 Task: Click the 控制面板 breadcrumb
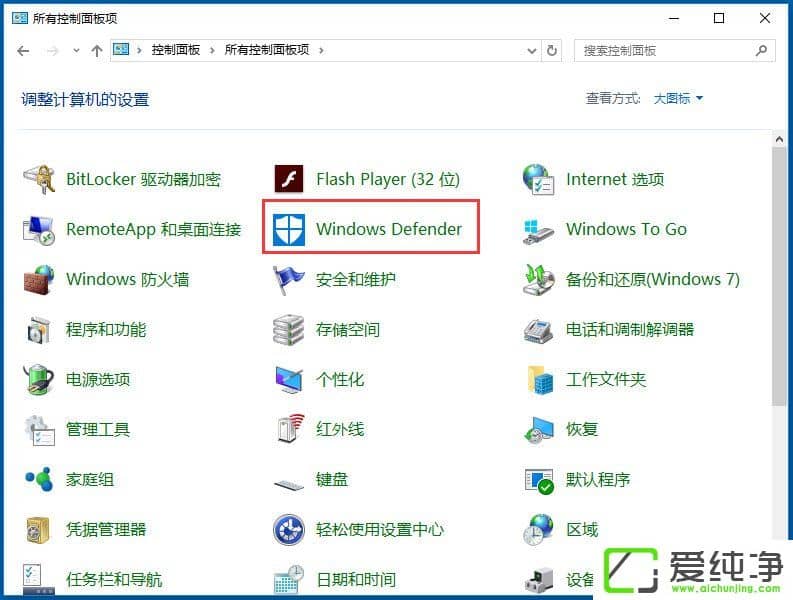tap(175, 50)
